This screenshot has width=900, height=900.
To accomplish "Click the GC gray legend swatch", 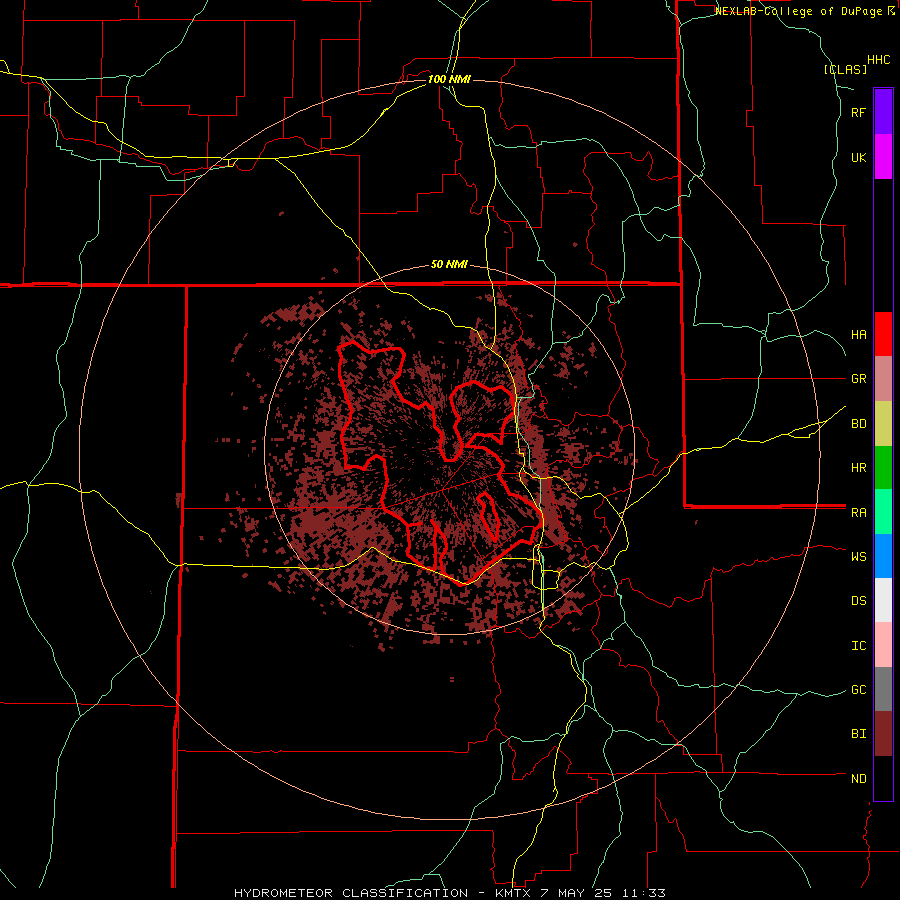I will pos(883,689).
